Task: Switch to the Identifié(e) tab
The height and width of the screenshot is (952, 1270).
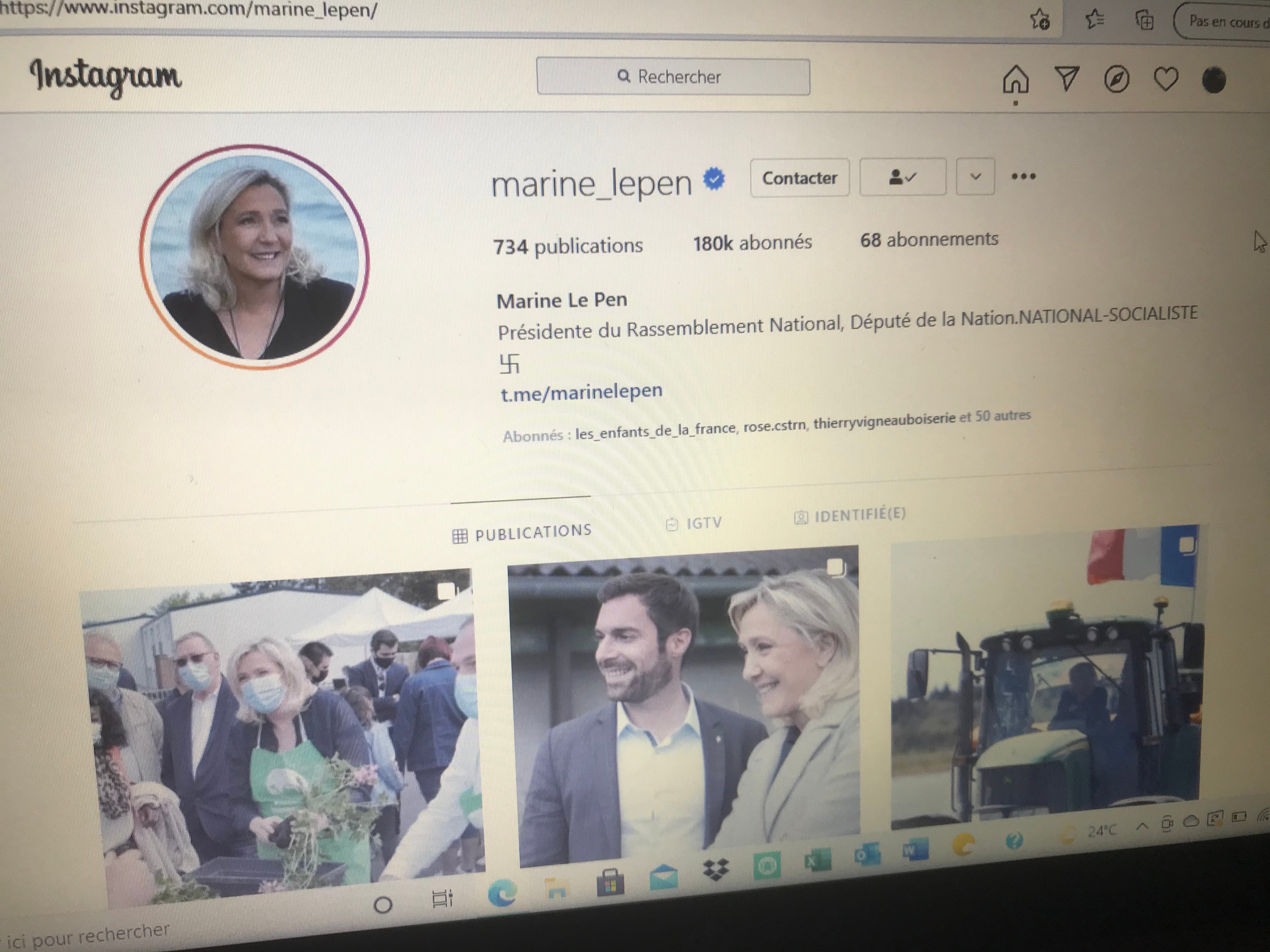Action: pyautogui.click(x=850, y=515)
